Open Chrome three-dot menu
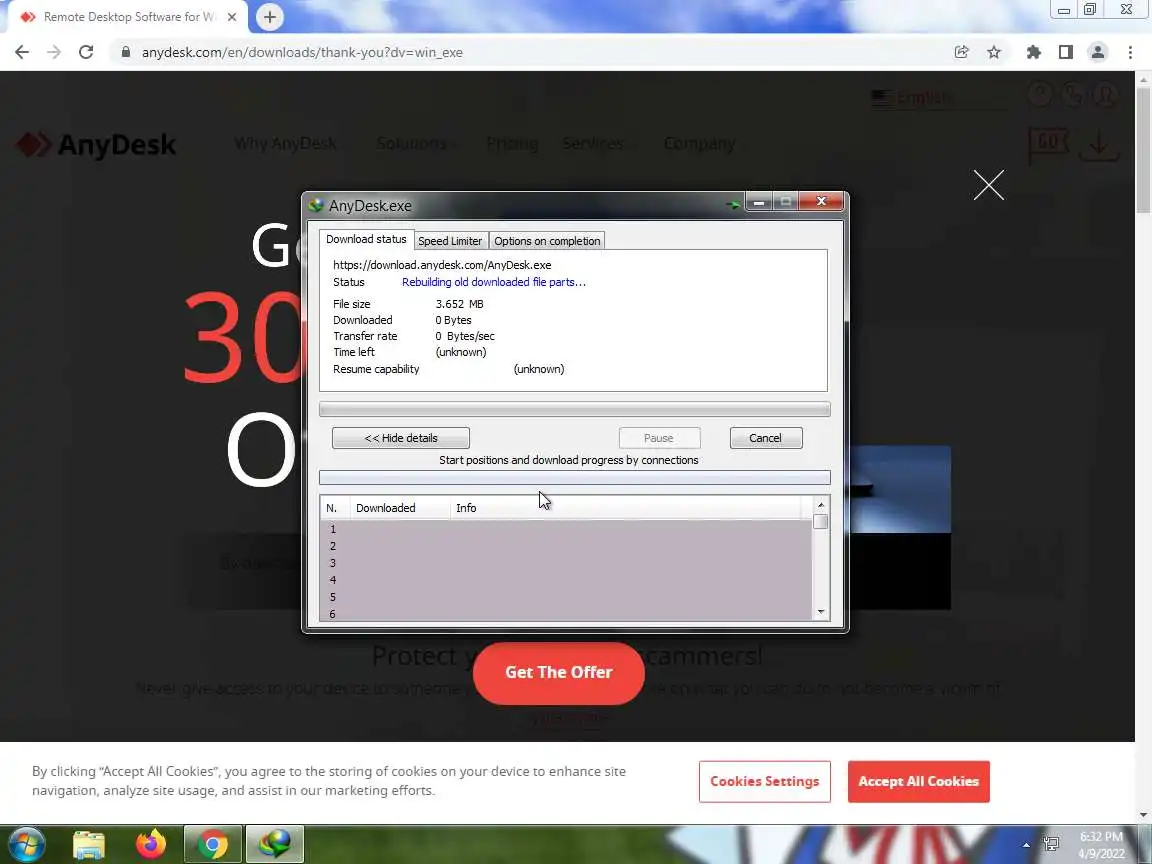The width and height of the screenshot is (1152, 864). (x=1130, y=52)
